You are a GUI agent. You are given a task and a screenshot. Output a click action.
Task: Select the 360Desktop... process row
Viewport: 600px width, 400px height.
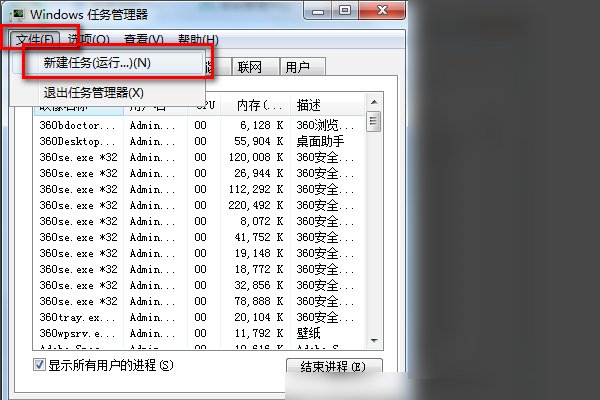[x=199, y=141]
